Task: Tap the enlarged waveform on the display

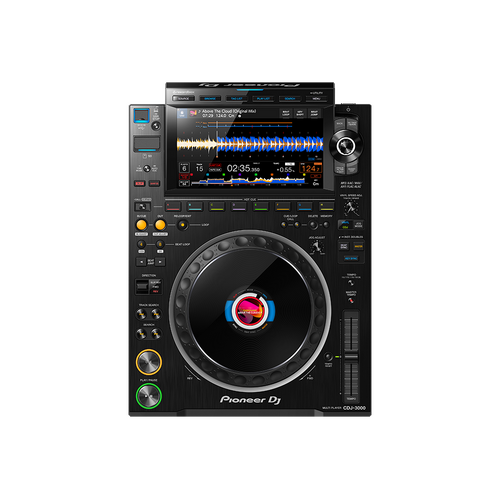Action: (x=250, y=144)
